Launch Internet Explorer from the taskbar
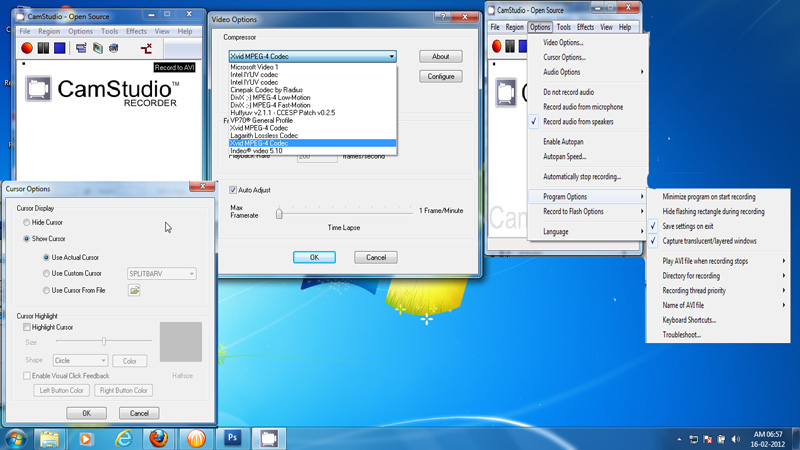 (123, 439)
